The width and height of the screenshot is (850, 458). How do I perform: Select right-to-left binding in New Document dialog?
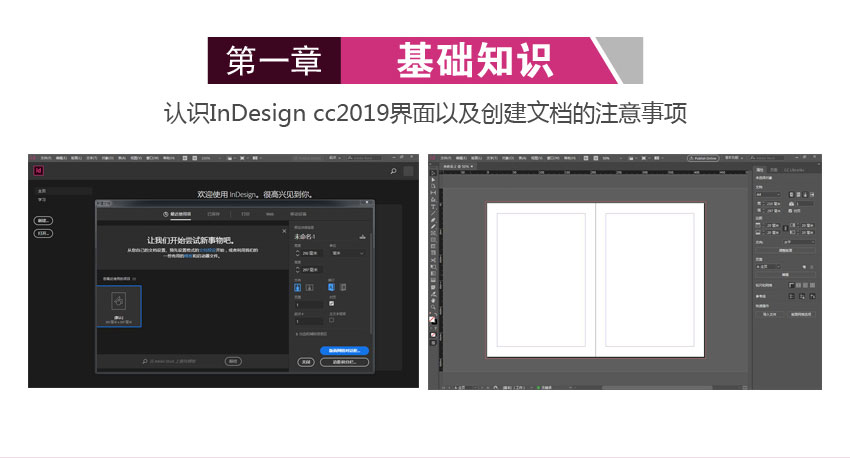pyautogui.click(x=343, y=287)
